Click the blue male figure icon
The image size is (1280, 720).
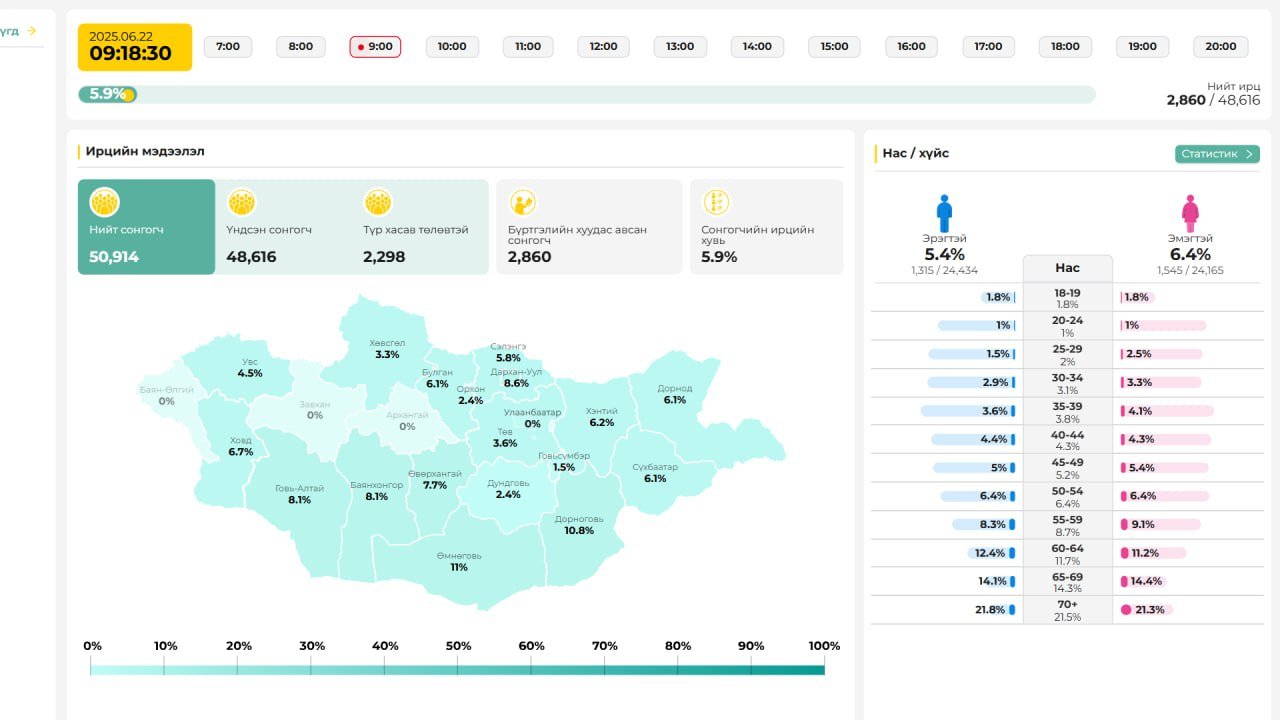pos(944,213)
